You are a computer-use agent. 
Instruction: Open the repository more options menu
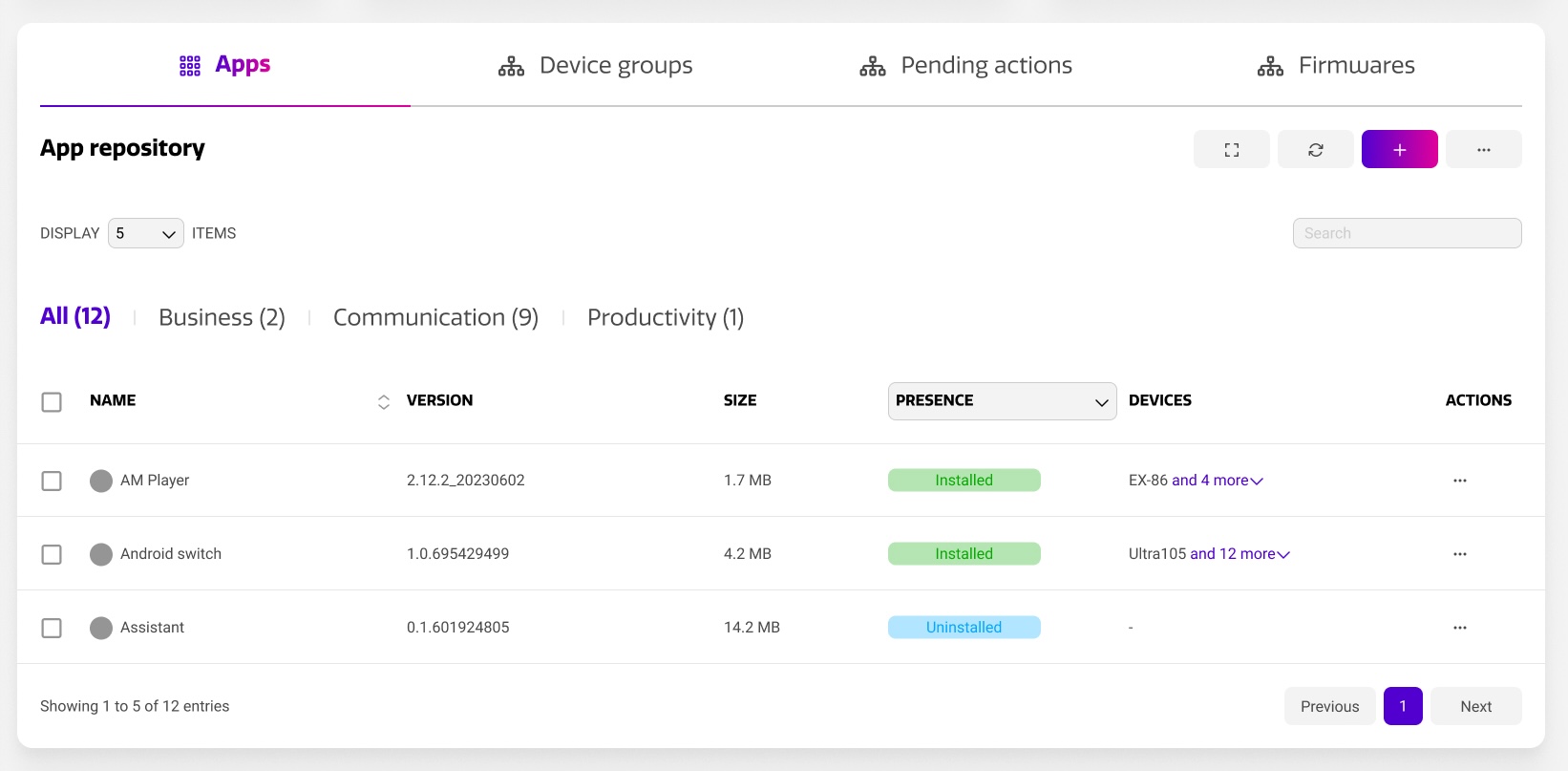(1483, 150)
